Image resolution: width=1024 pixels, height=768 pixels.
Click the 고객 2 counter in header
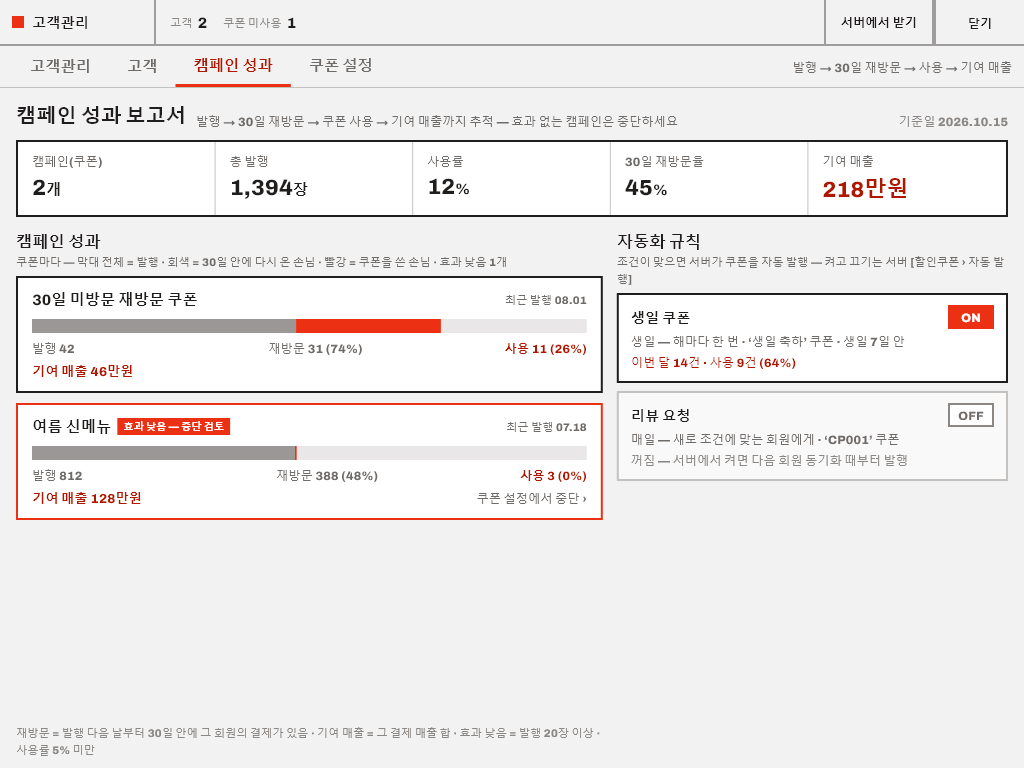click(x=189, y=23)
